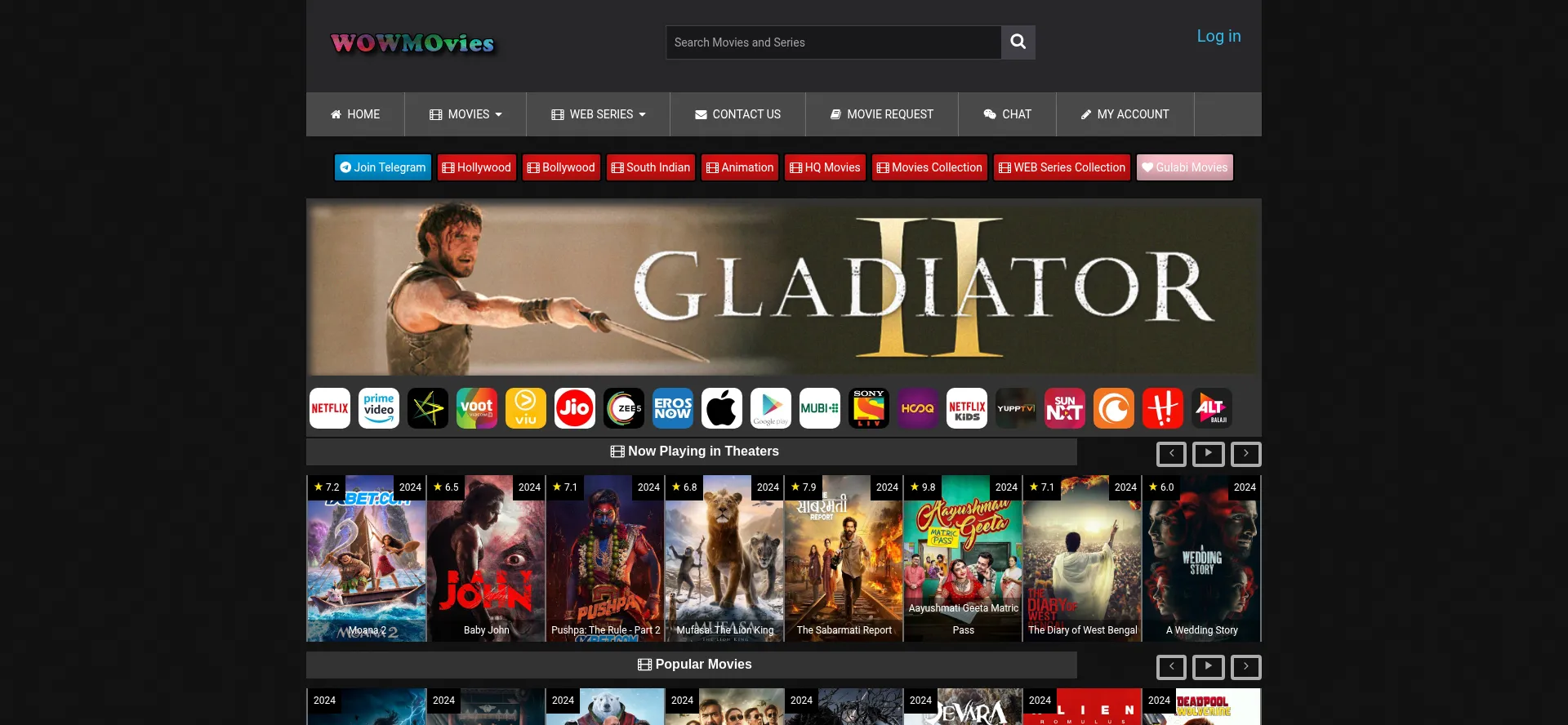Viewport: 1568px width, 725px height.
Task: Open the Devara poster in Popular Movies
Action: [963, 707]
